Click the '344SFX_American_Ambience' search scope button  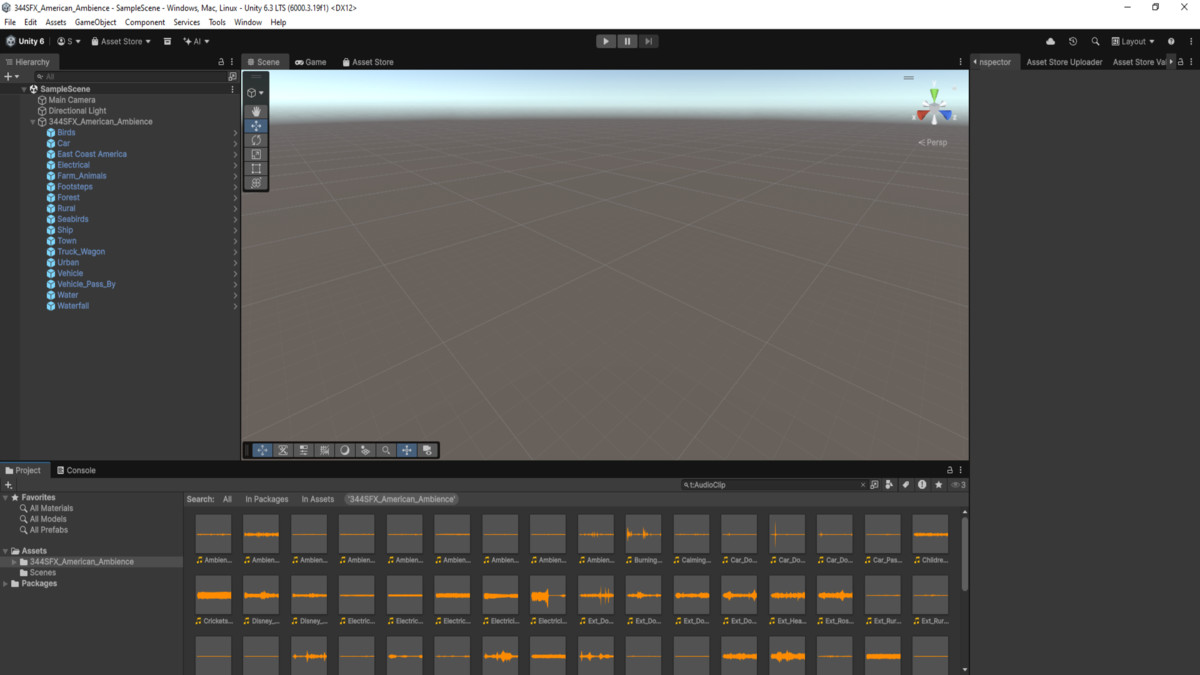click(x=401, y=499)
